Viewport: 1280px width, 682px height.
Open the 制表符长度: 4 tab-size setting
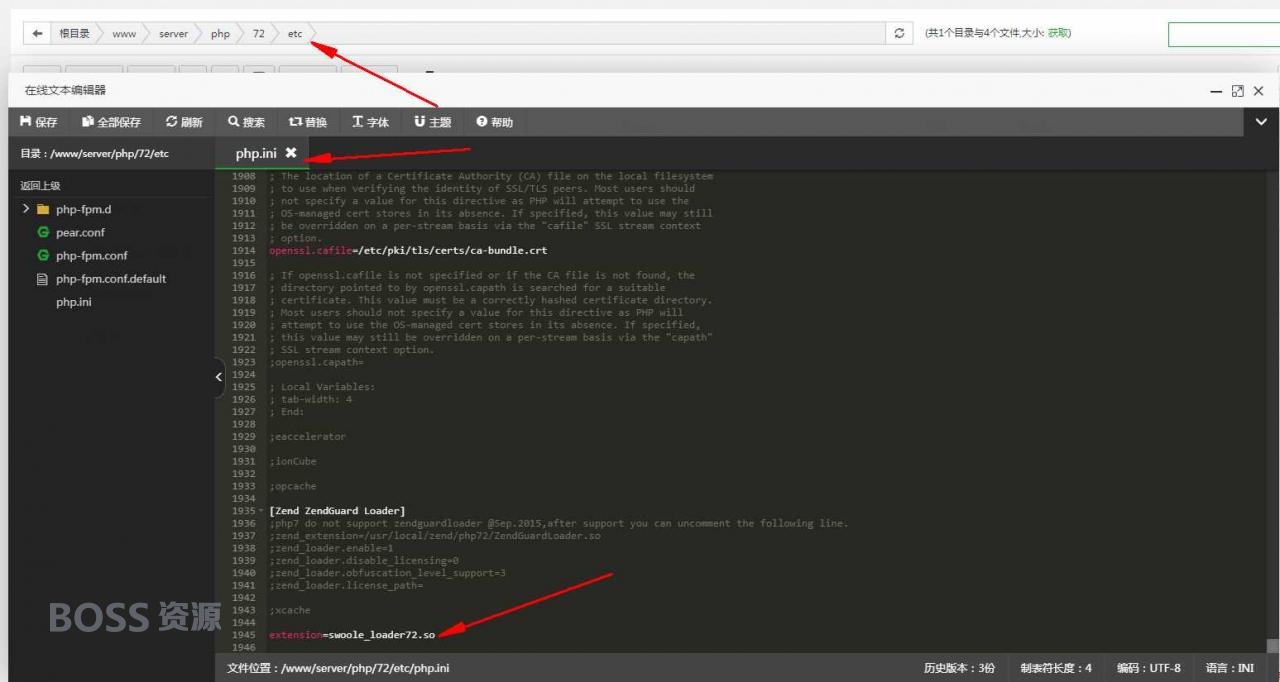[x=1056, y=668]
